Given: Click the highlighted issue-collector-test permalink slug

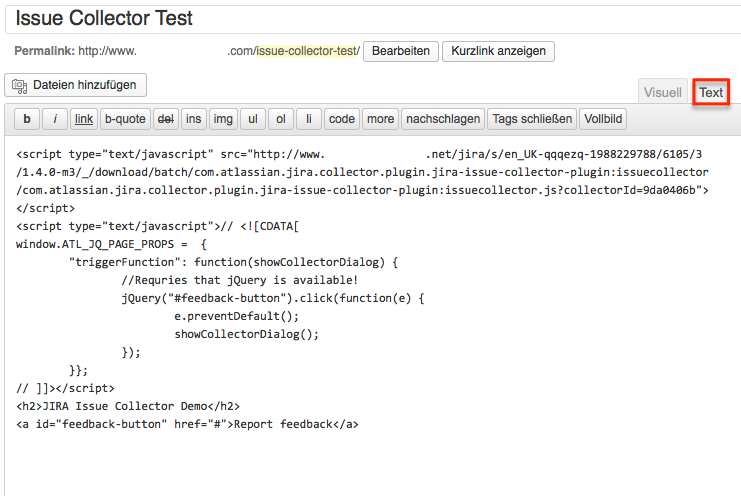Looking at the screenshot, I should pos(308,51).
